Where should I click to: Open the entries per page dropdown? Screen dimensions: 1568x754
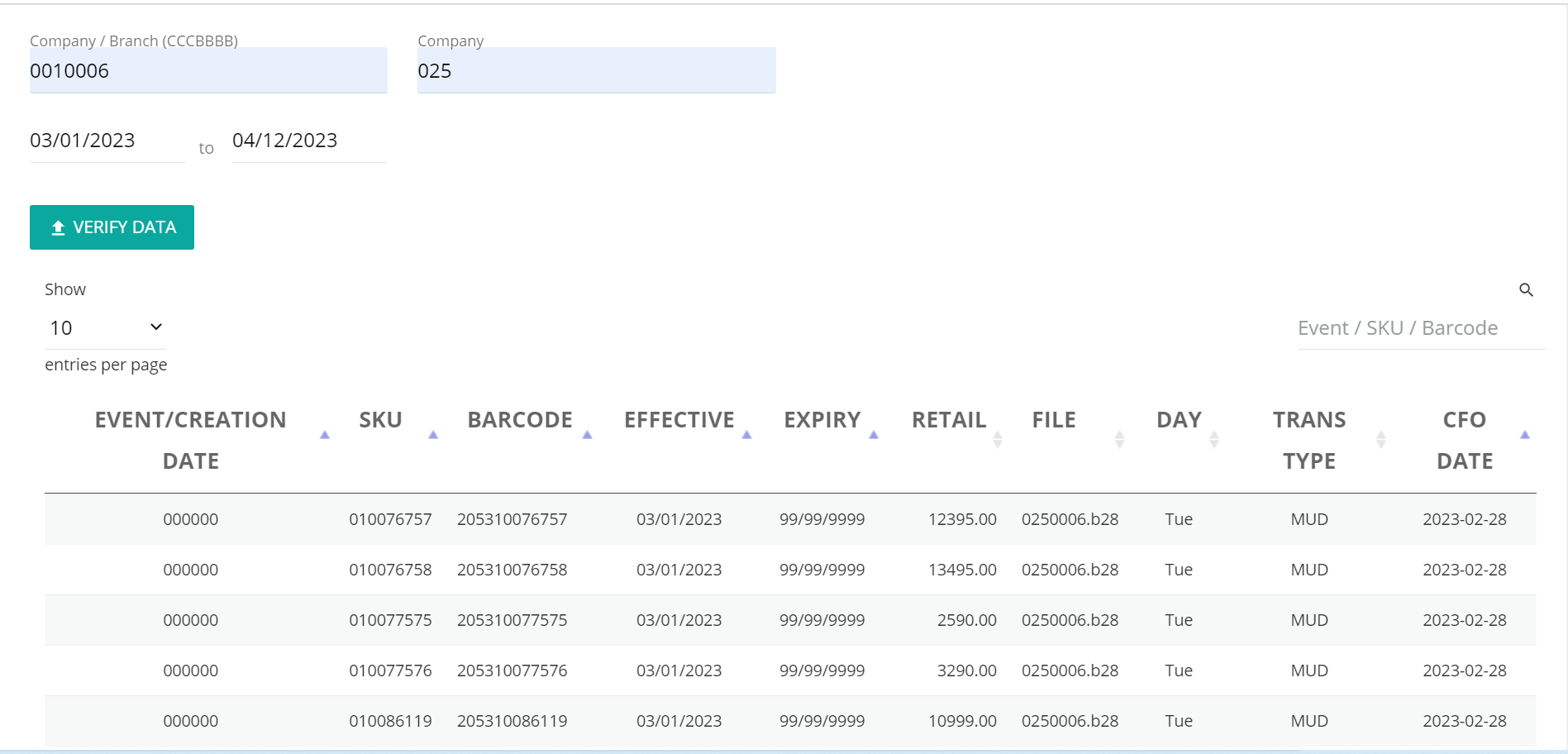coord(105,328)
